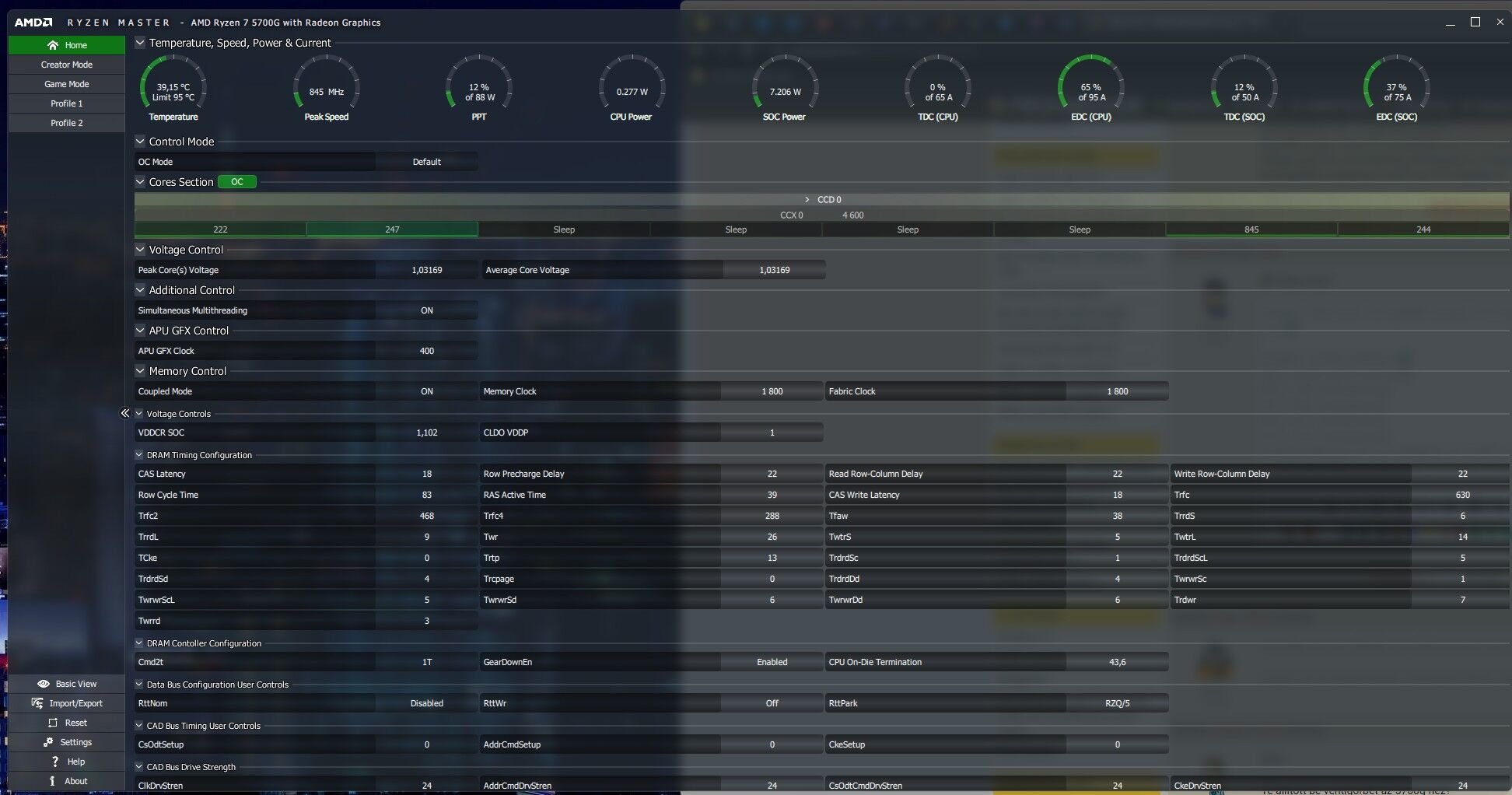This screenshot has width=1512, height=795.
Task: Toggle Coupled Mode ON value
Action: coord(427,391)
